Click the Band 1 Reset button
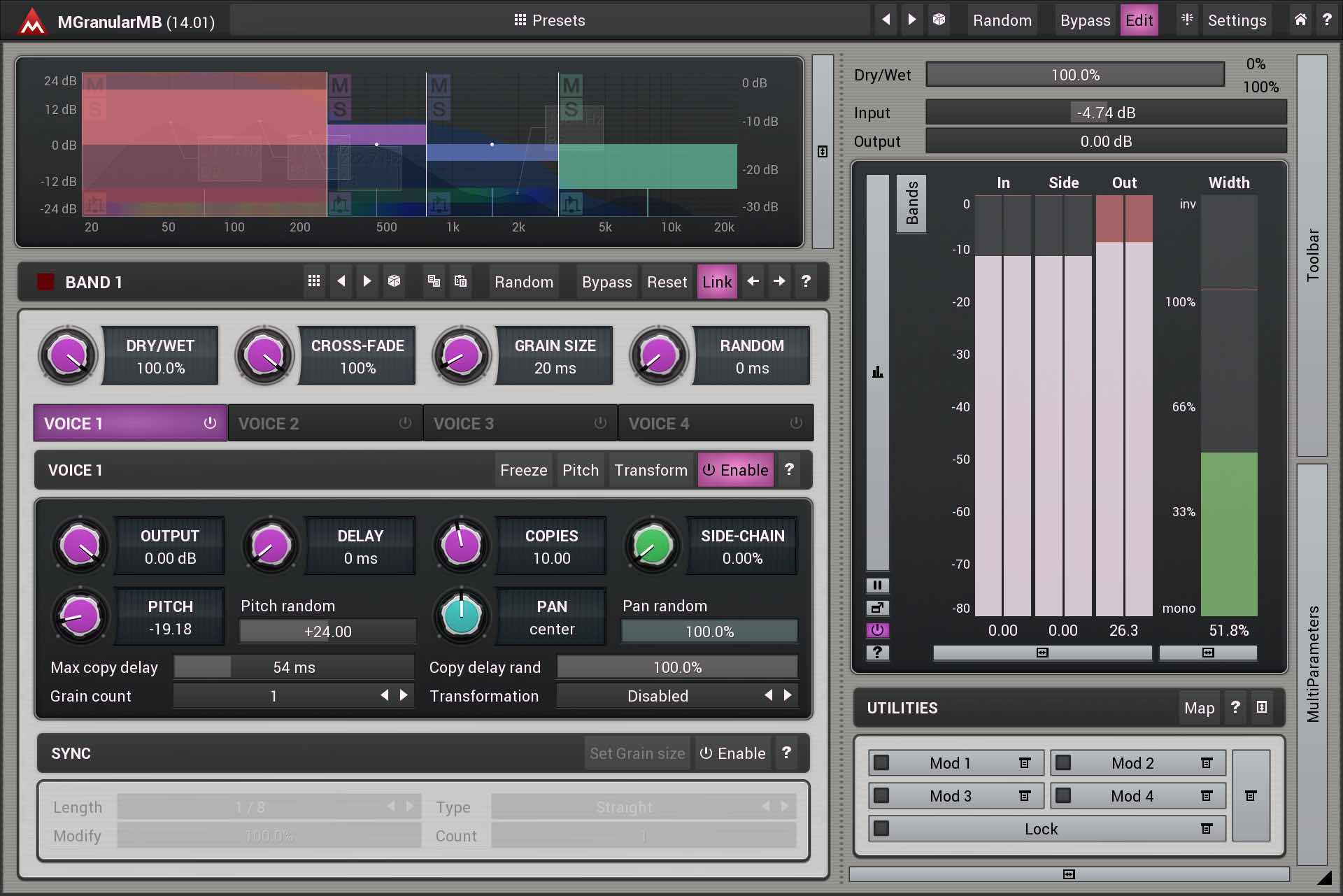Screen dimensions: 1343x896 (x=667, y=282)
